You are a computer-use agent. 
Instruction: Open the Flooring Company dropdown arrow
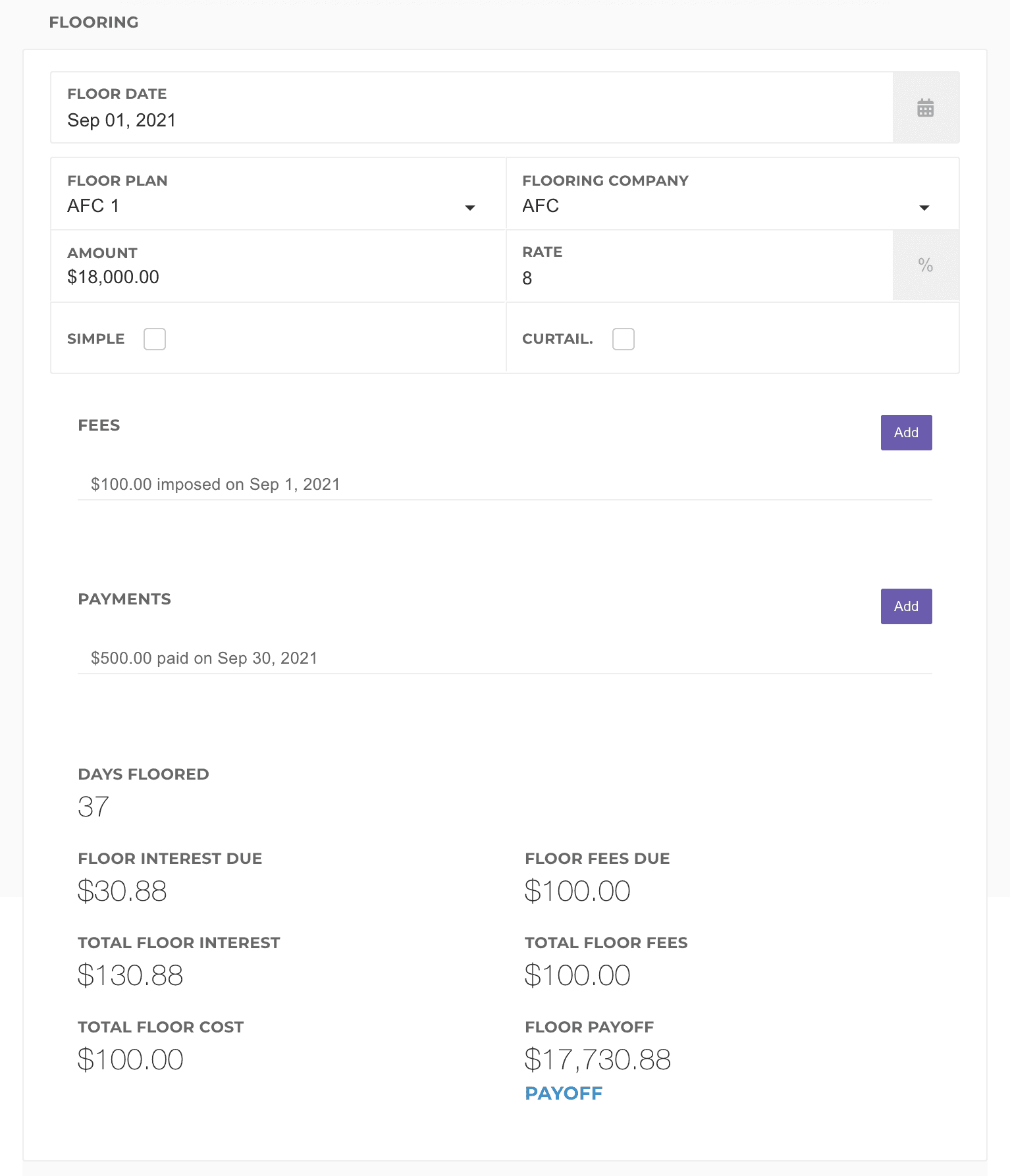(924, 207)
